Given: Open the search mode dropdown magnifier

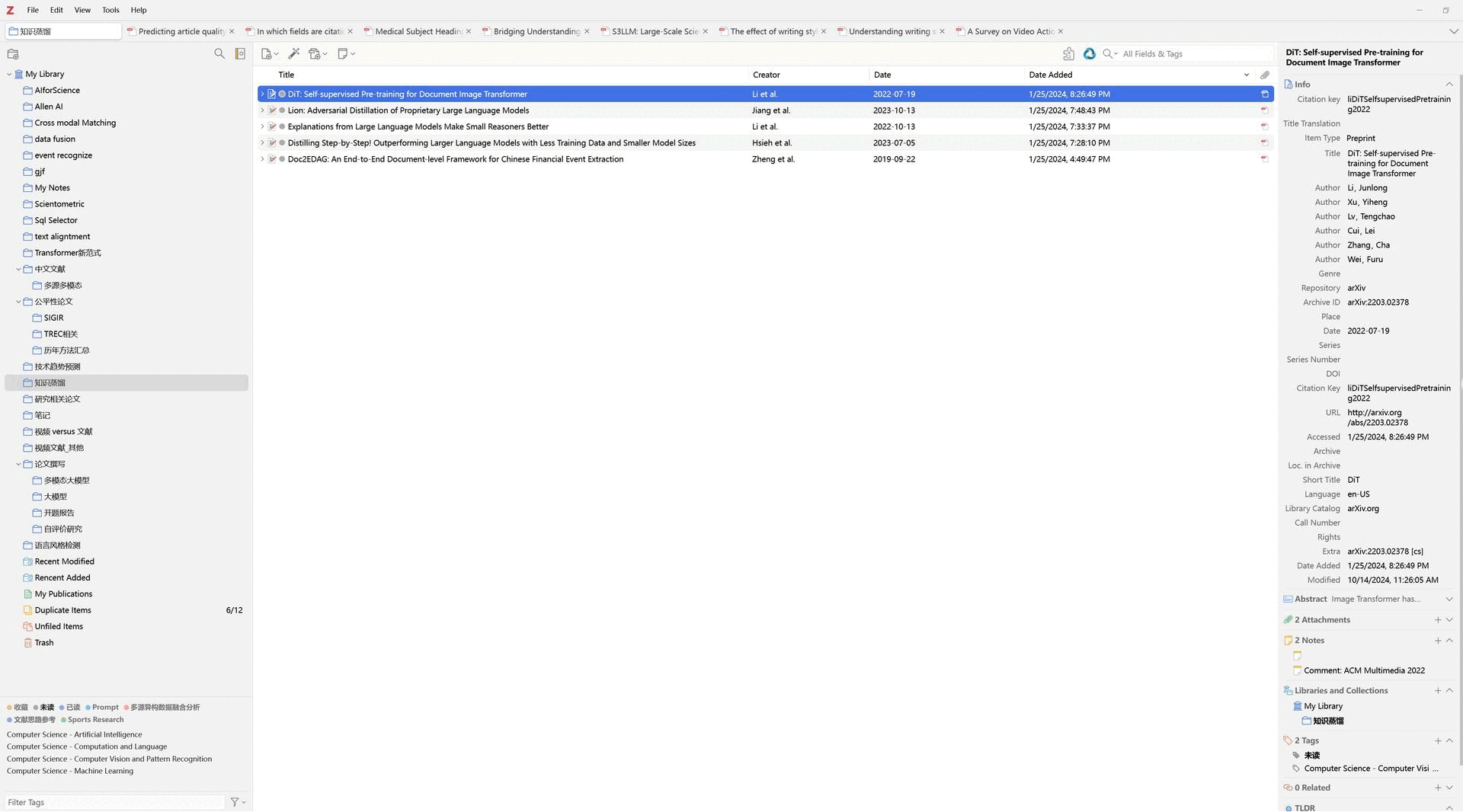Looking at the screenshot, I should pyautogui.click(x=1110, y=54).
